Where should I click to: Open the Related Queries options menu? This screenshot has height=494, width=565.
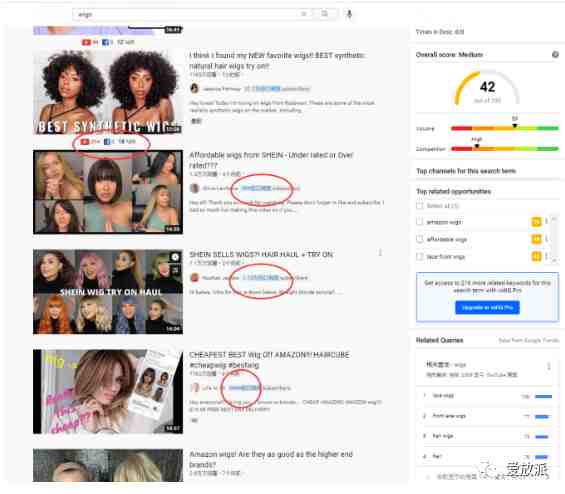pos(548,366)
